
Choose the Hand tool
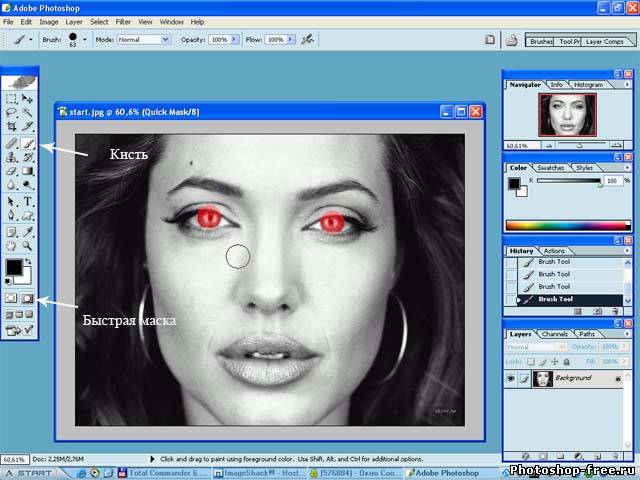[x=11, y=245]
